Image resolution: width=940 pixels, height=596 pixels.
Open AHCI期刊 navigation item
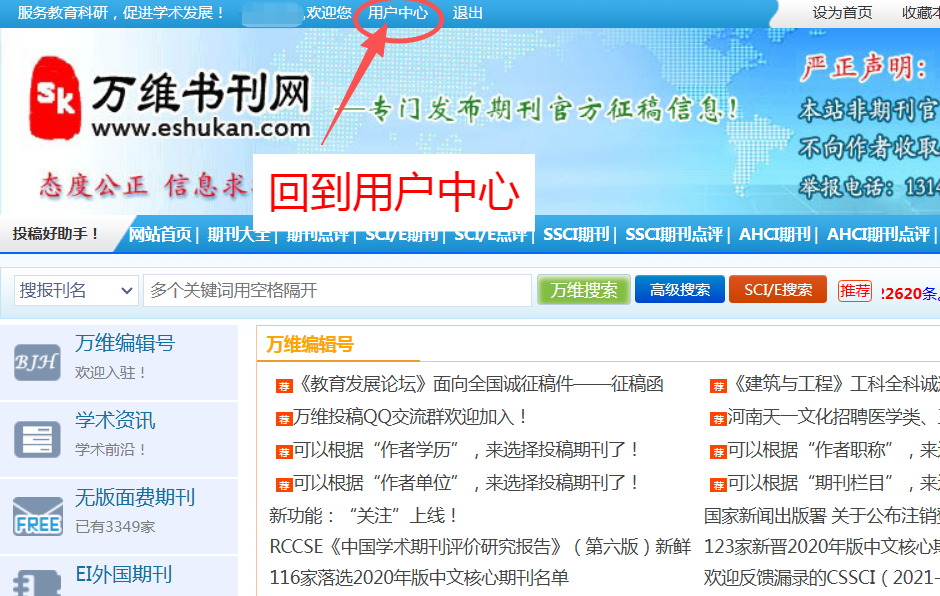(774, 234)
